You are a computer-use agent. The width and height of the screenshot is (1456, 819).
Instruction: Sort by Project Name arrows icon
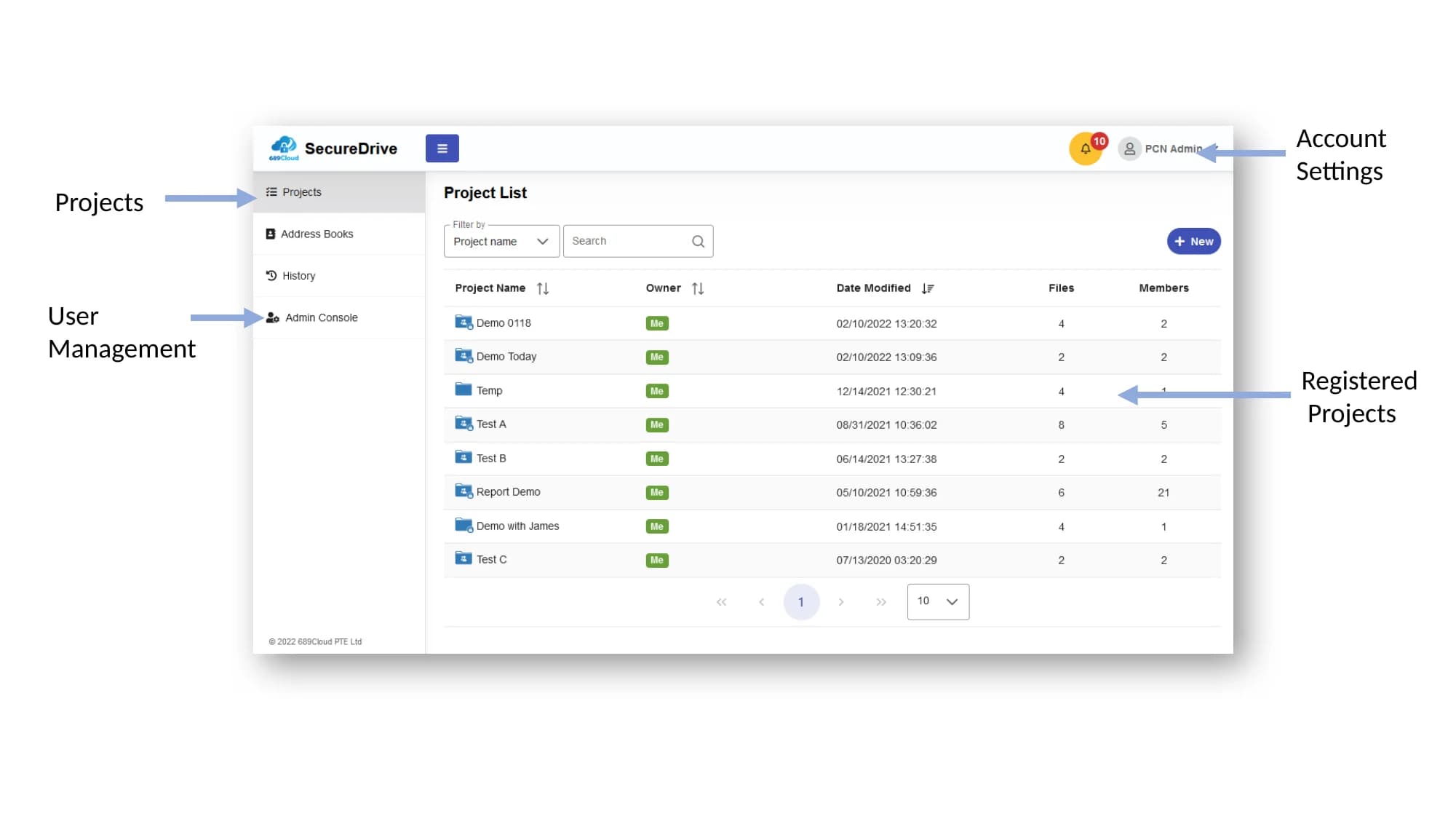pos(543,289)
